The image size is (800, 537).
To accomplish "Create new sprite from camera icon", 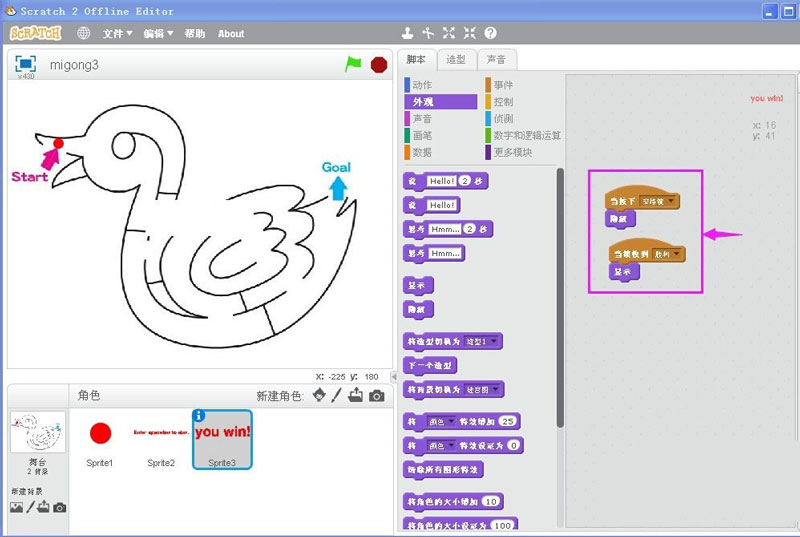I will (x=377, y=396).
